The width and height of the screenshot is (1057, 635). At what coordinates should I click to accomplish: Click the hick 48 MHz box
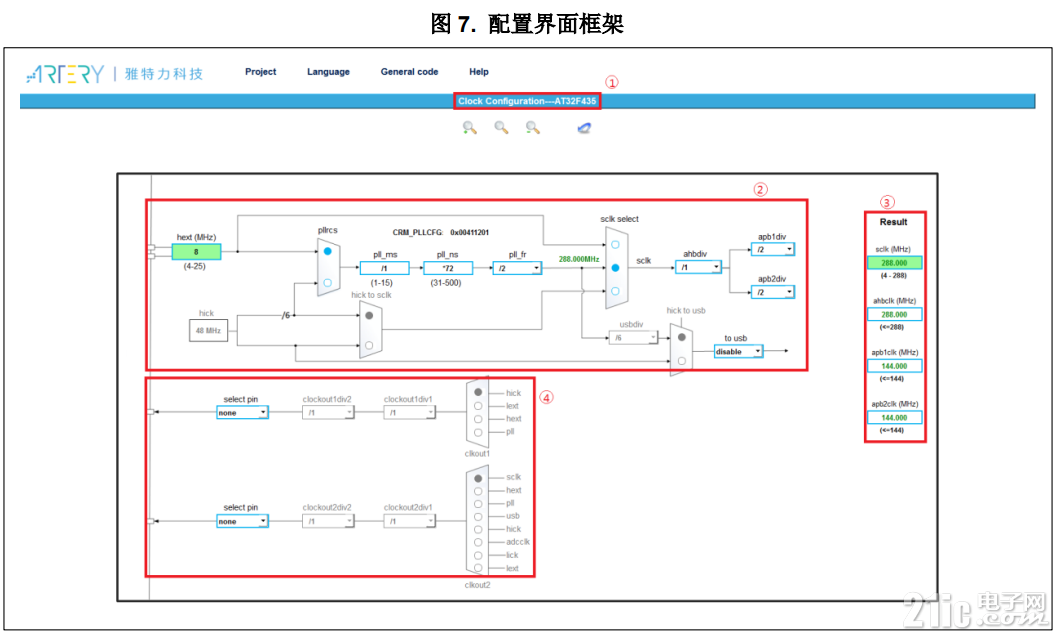click(208, 330)
